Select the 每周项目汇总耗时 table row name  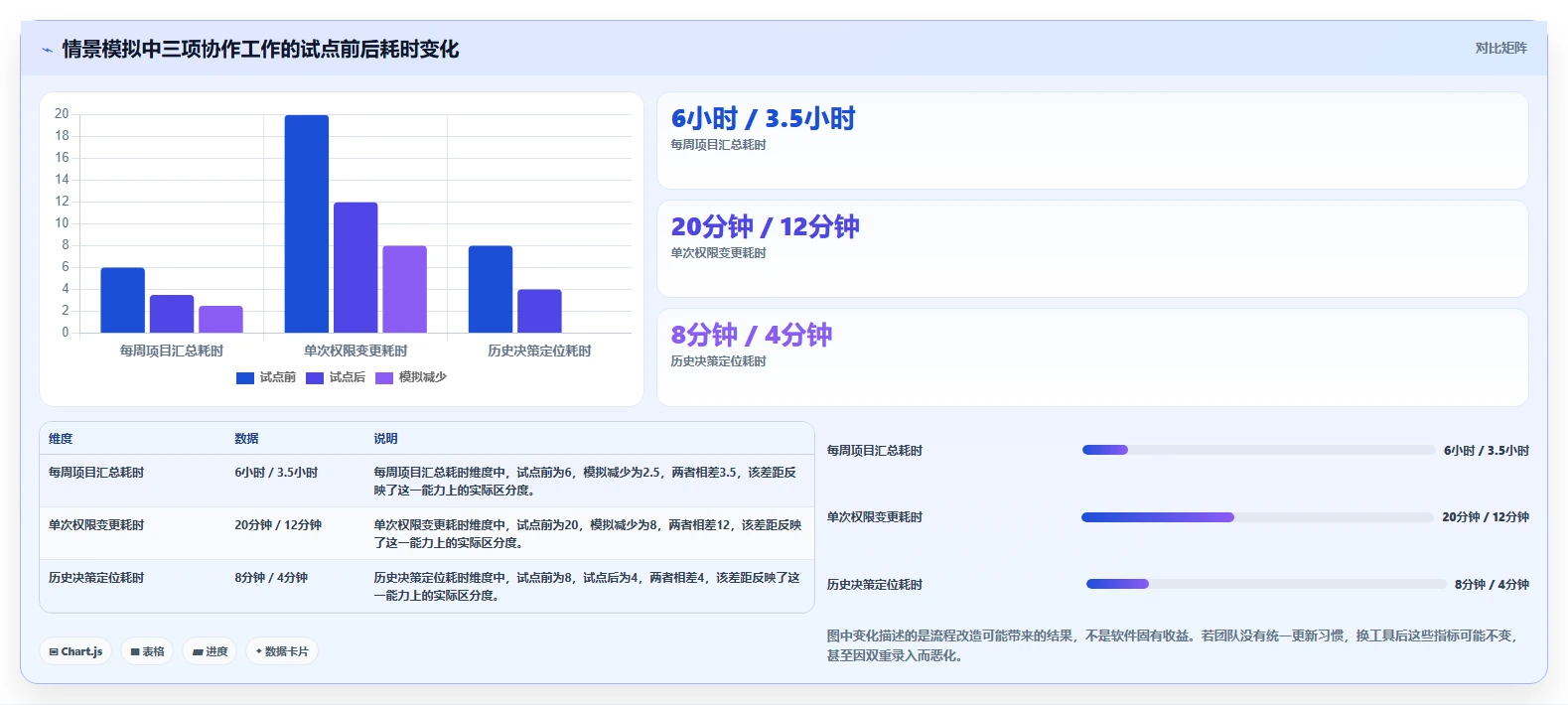click(96, 473)
